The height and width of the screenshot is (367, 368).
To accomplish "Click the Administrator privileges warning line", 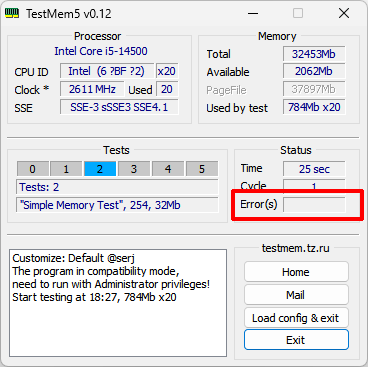I will click(111, 284).
